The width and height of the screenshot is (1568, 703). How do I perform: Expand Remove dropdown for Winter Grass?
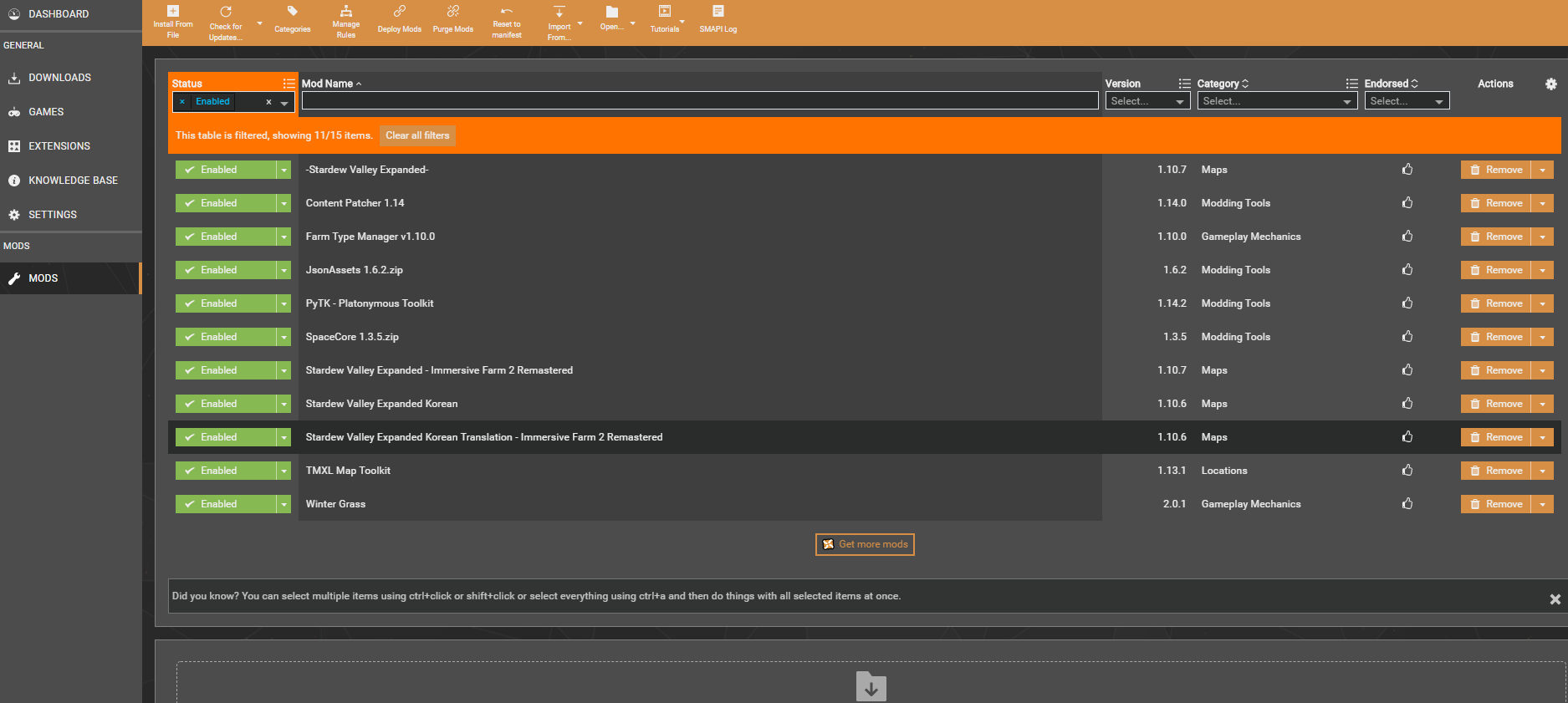click(1542, 504)
